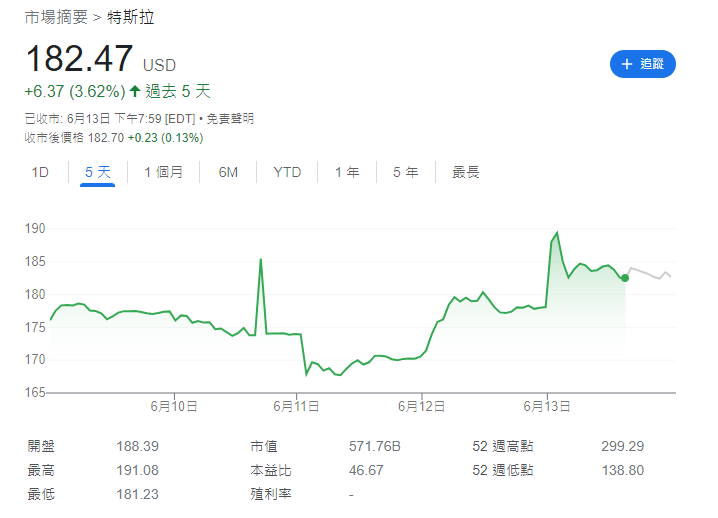
Task: Click the 殖利率 label
Action: [x=271, y=494]
